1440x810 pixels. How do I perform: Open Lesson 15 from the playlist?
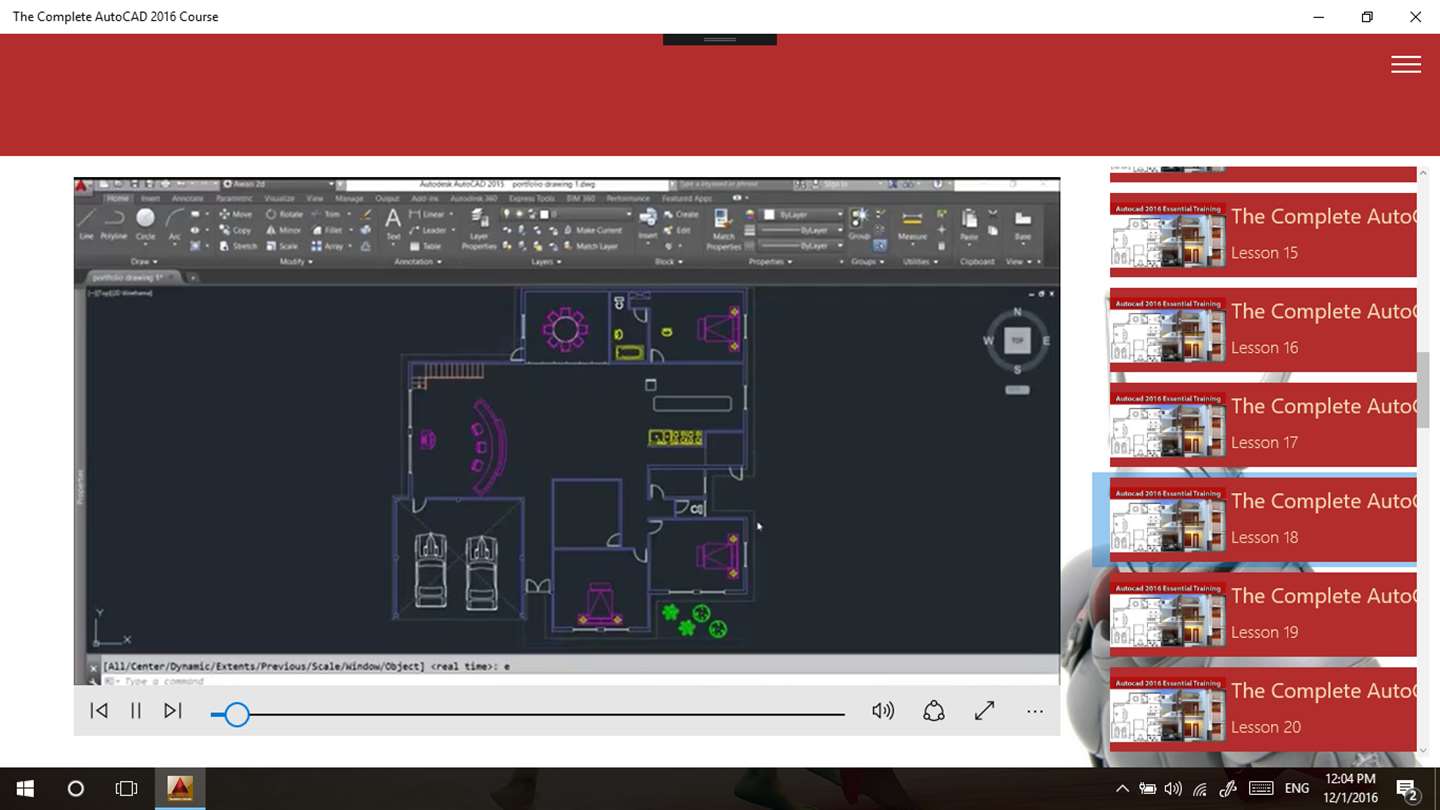[1263, 235]
